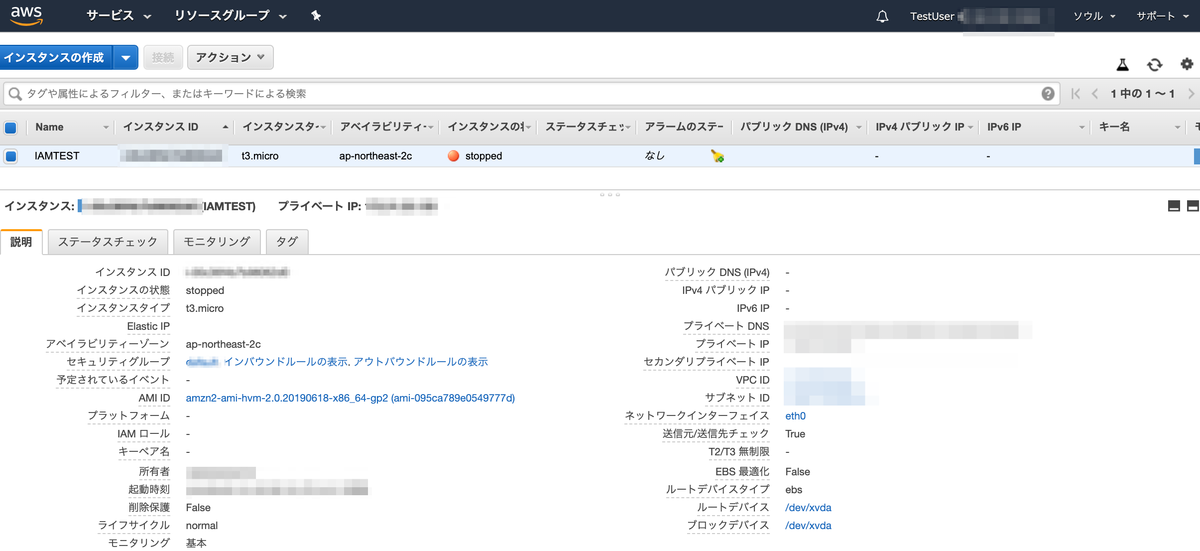Maximize the details pane
Screen dimensions: 1200x551
1192,206
